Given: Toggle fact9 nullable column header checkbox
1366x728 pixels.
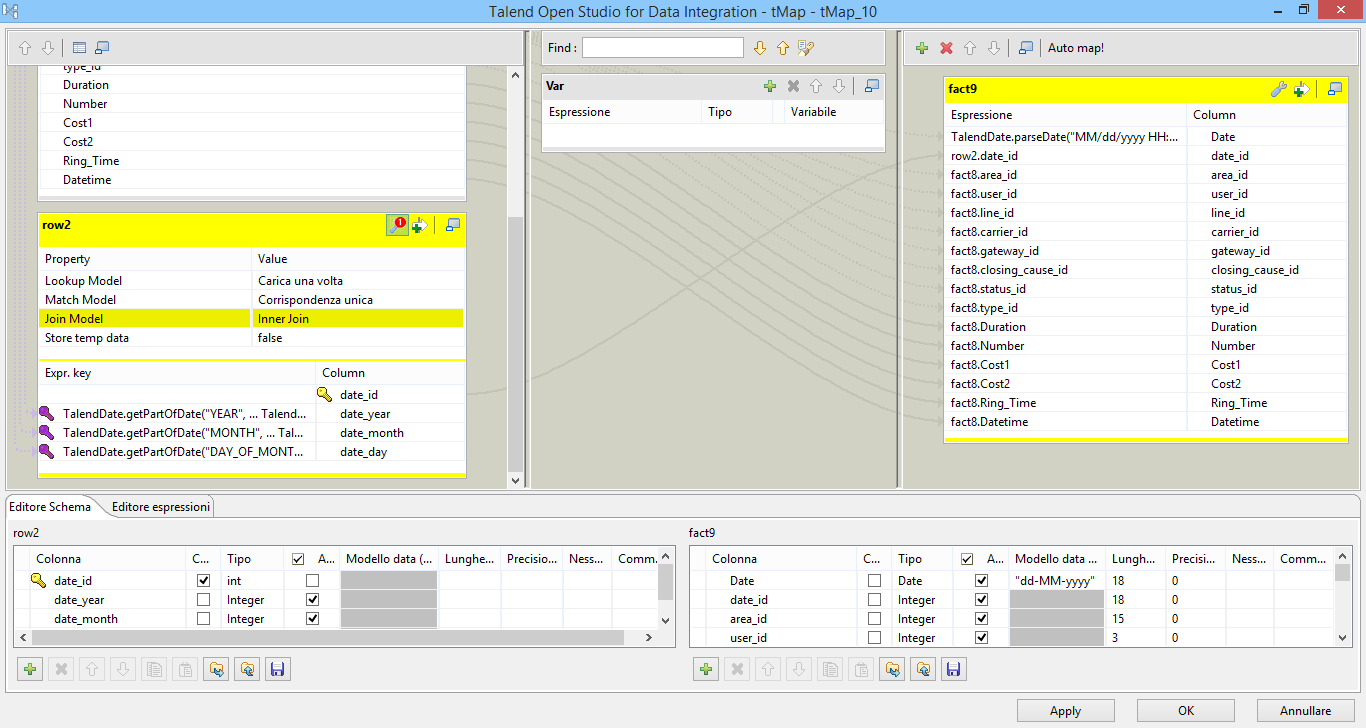Looking at the screenshot, I should point(966,559).
